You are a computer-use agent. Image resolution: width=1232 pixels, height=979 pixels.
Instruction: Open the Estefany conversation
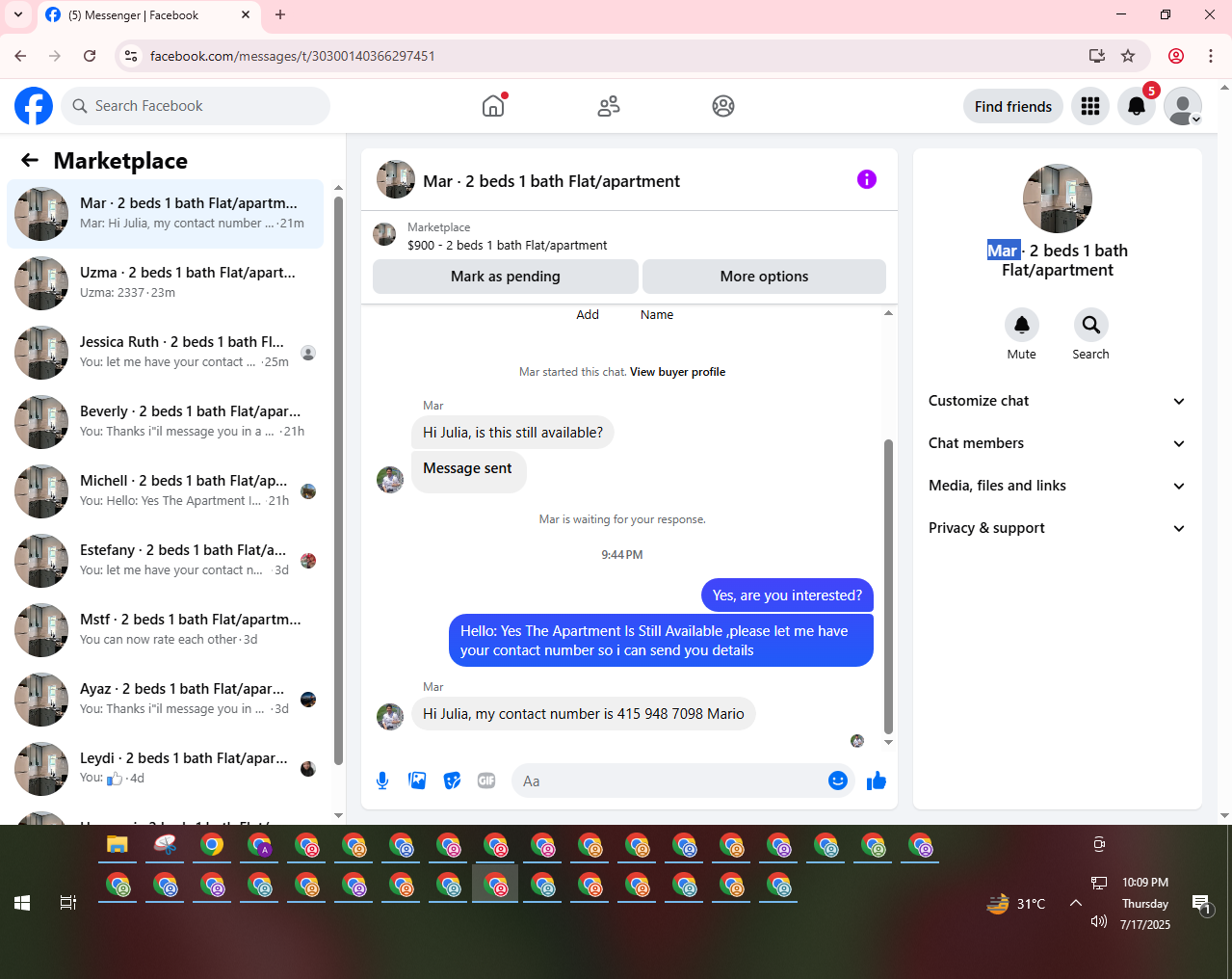tap(166, 561)
